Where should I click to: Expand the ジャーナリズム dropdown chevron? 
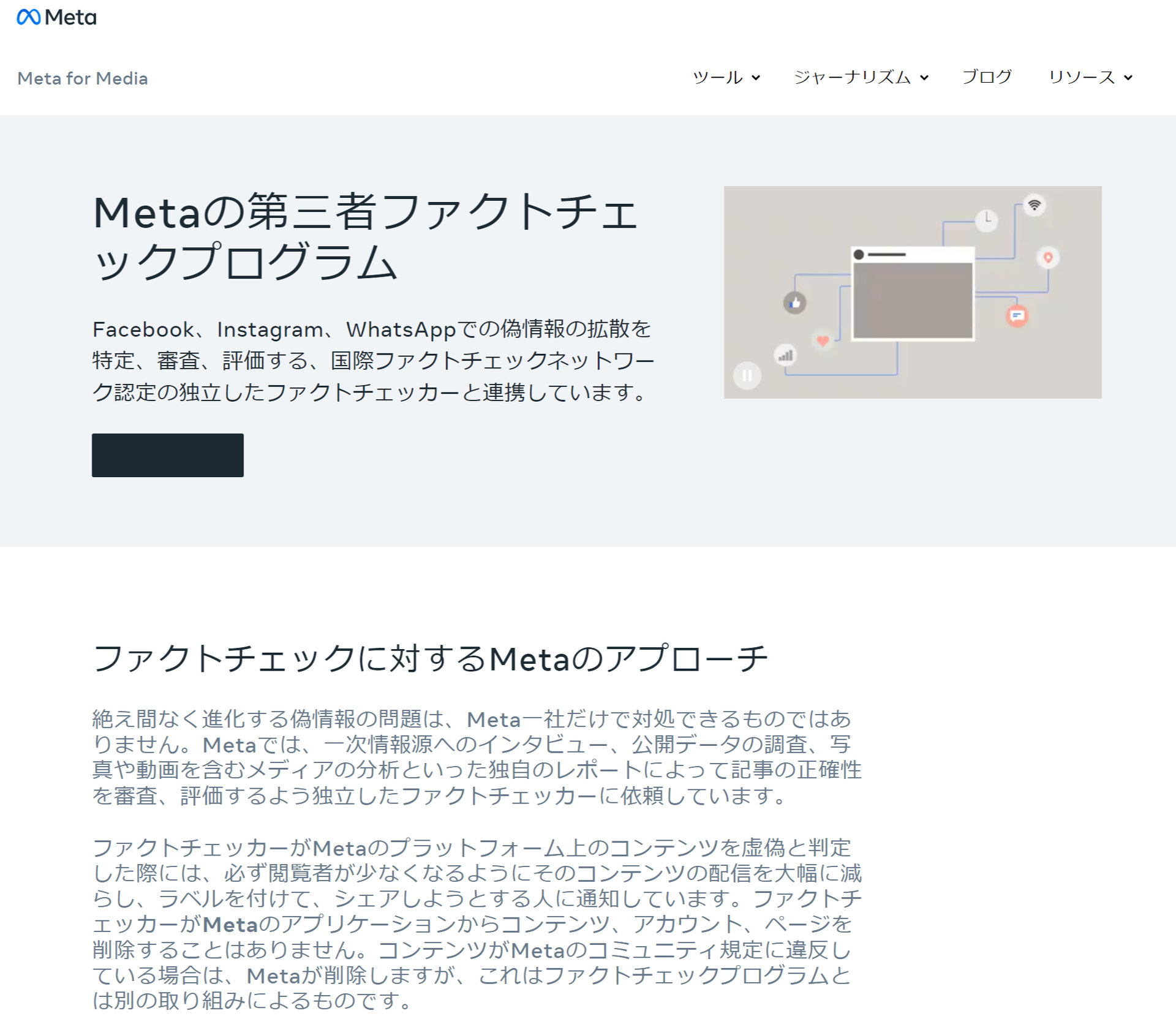(924, 78)
